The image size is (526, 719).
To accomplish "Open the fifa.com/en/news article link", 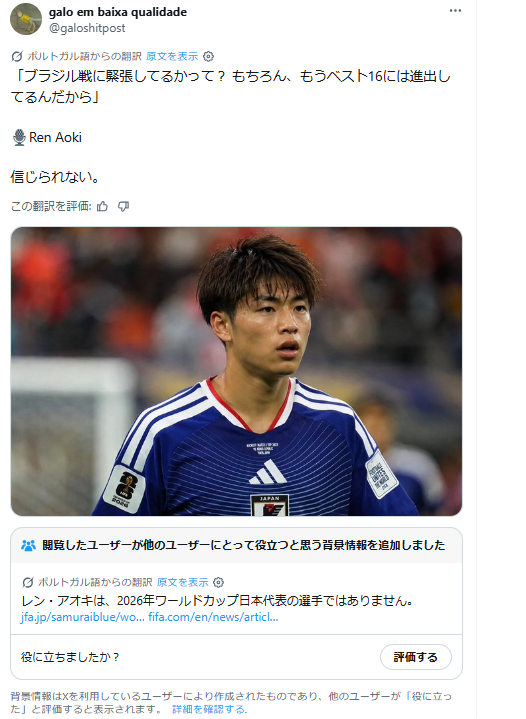I will click(213, 617).
